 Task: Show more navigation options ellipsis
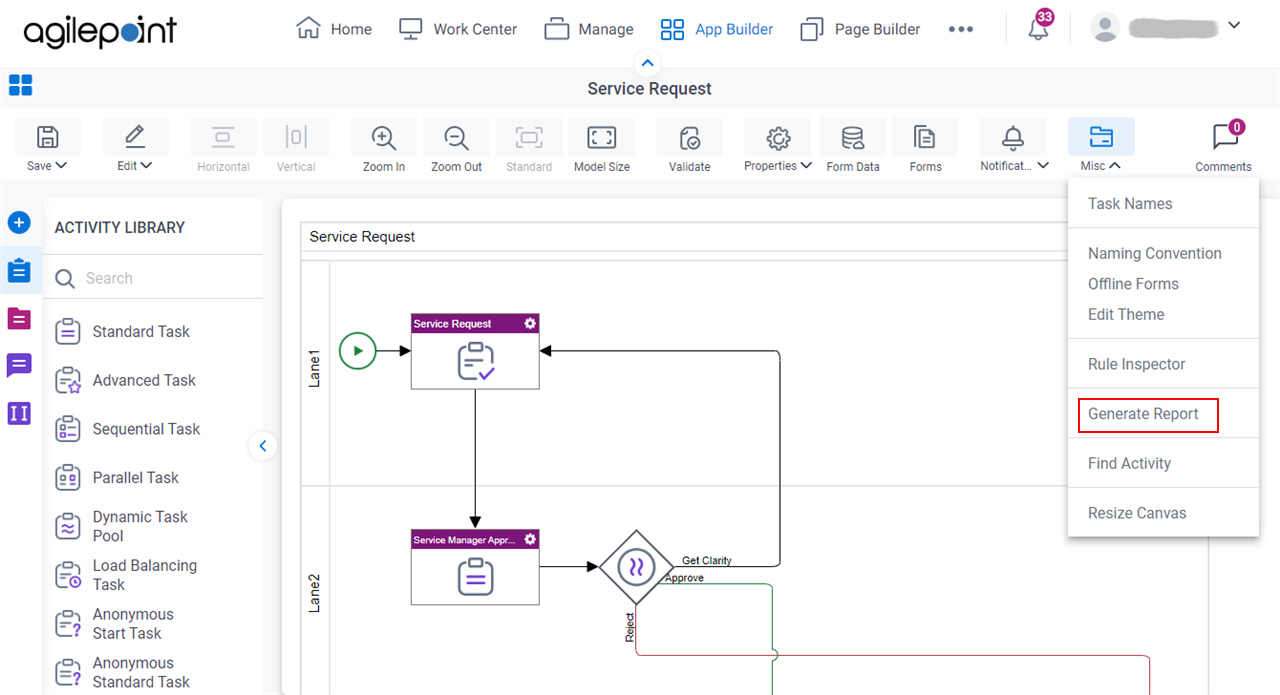click(960, 29)
